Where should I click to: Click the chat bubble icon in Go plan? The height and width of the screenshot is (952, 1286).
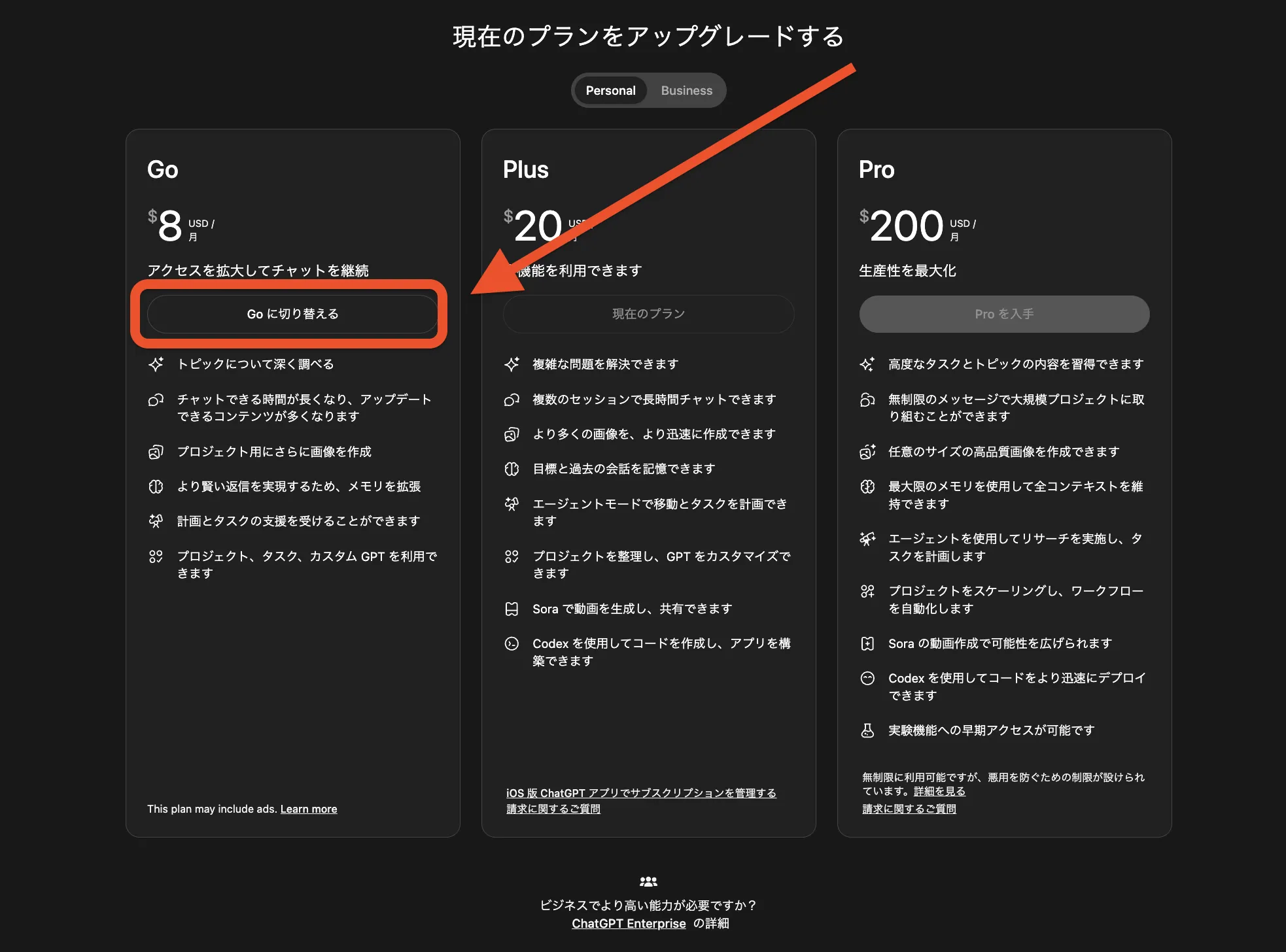pos(156,399)
